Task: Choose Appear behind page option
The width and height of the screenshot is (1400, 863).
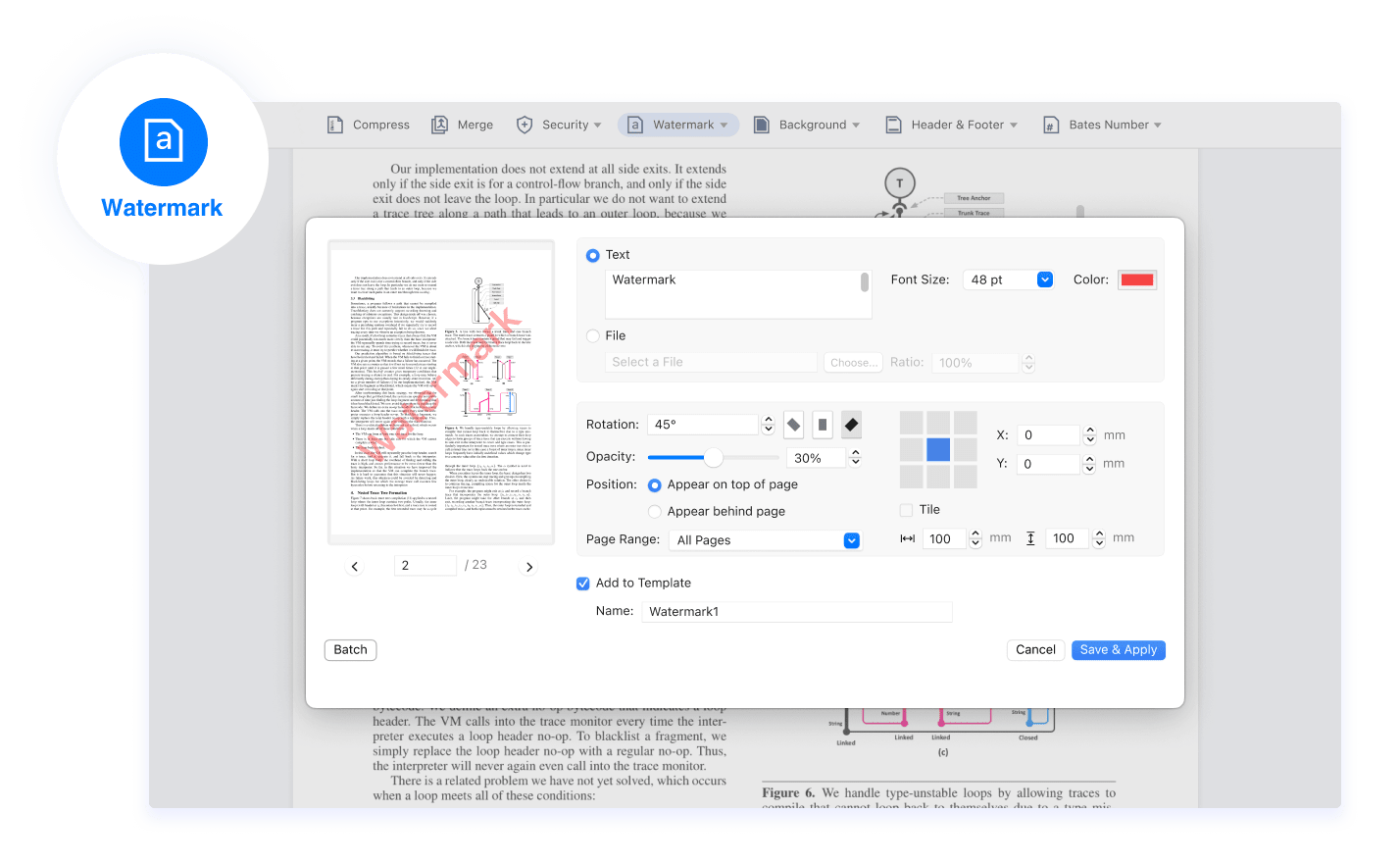Action: tap(655, 512)
